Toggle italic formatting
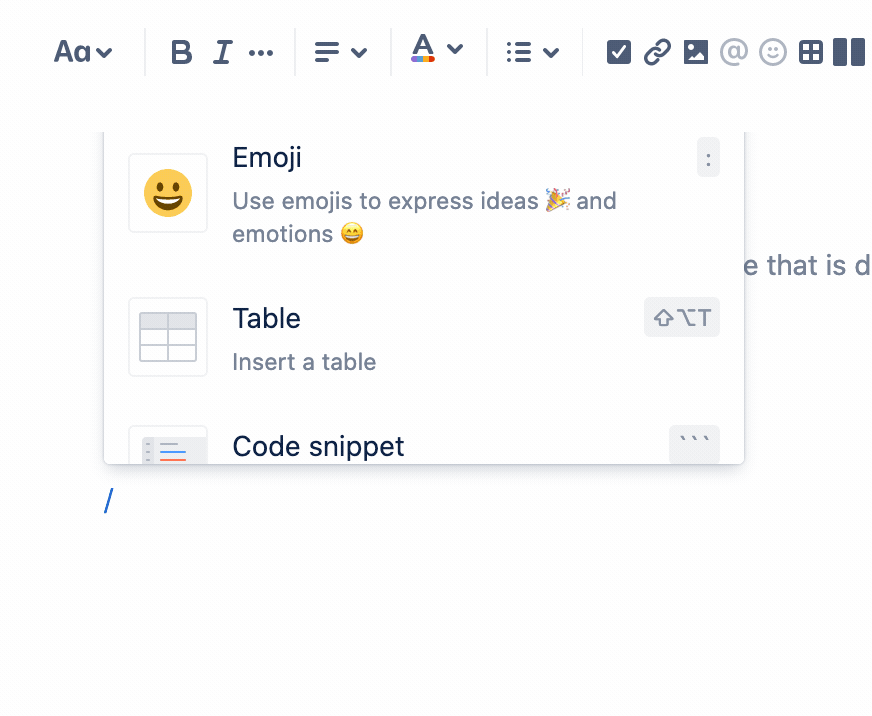This screenshot has height=716, width=872. tap(222, 52)
